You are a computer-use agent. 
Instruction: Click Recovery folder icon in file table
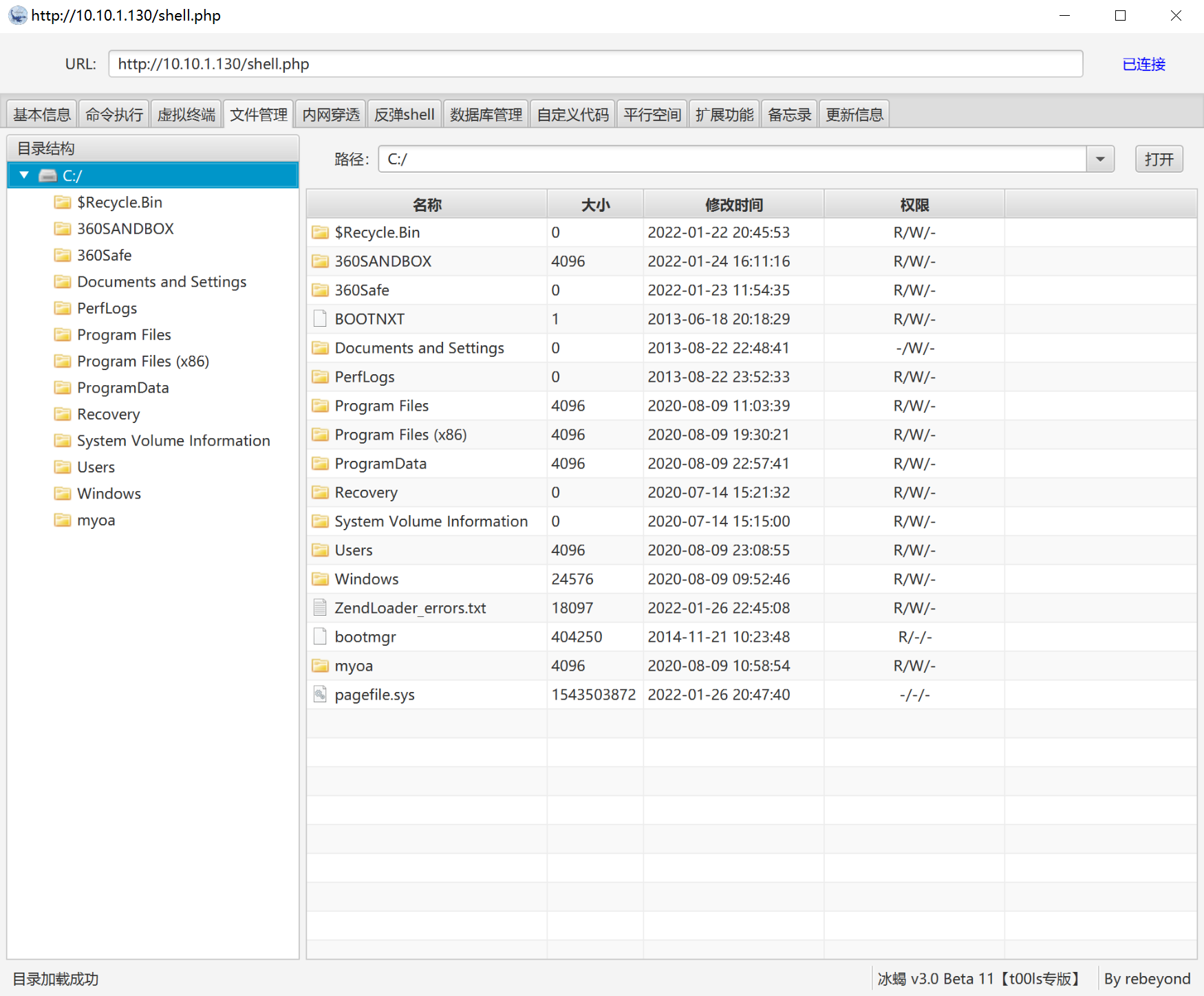320,492
